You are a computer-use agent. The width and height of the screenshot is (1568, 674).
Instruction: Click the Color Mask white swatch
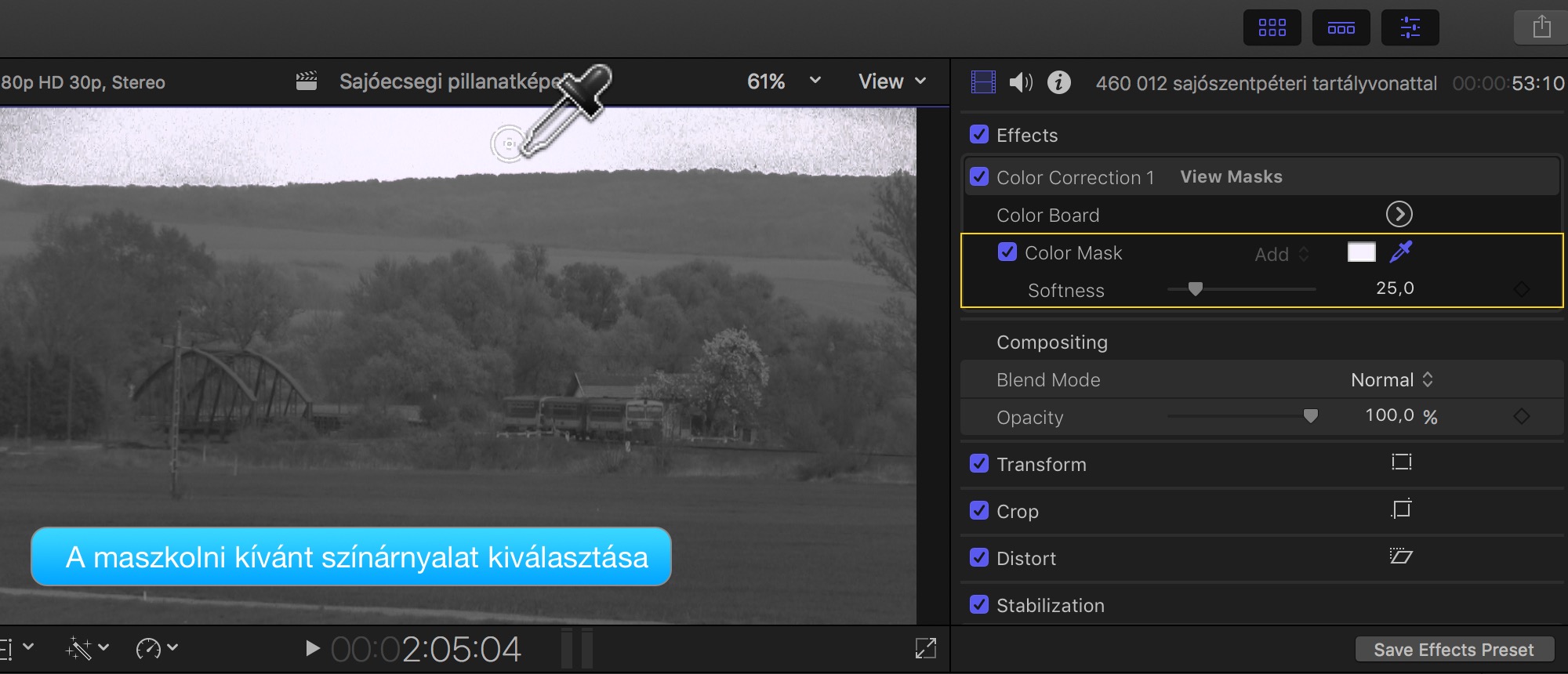(x=1361, y=252)
